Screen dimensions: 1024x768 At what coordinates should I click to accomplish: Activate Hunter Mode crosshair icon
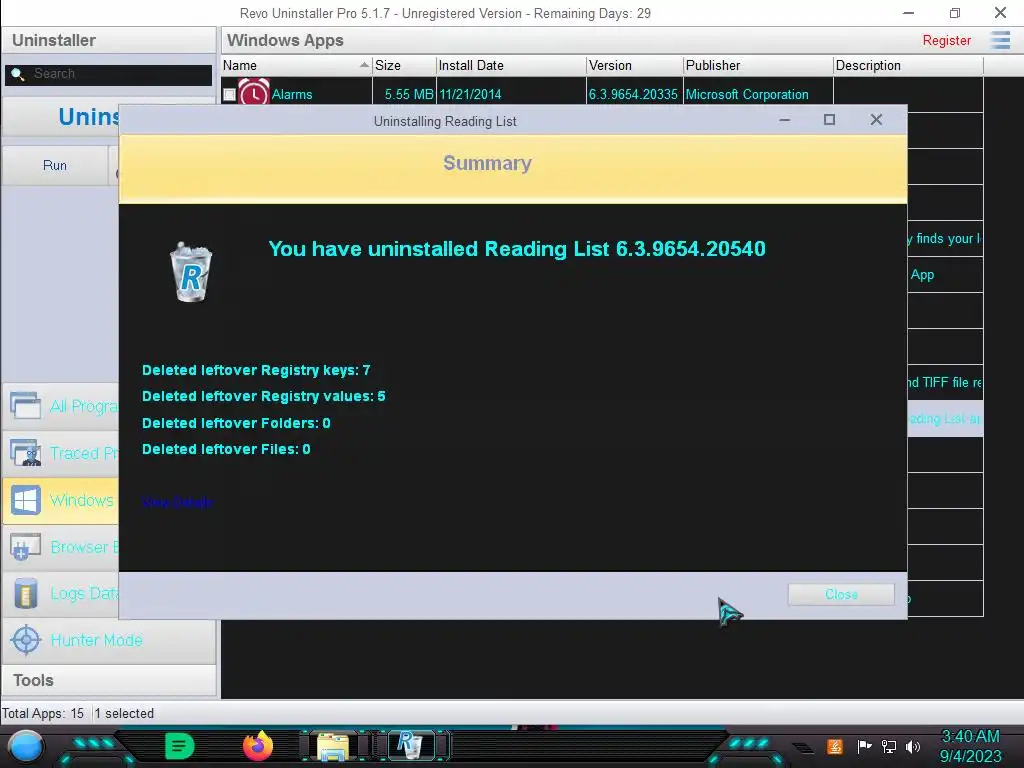[x=26, y=640]
